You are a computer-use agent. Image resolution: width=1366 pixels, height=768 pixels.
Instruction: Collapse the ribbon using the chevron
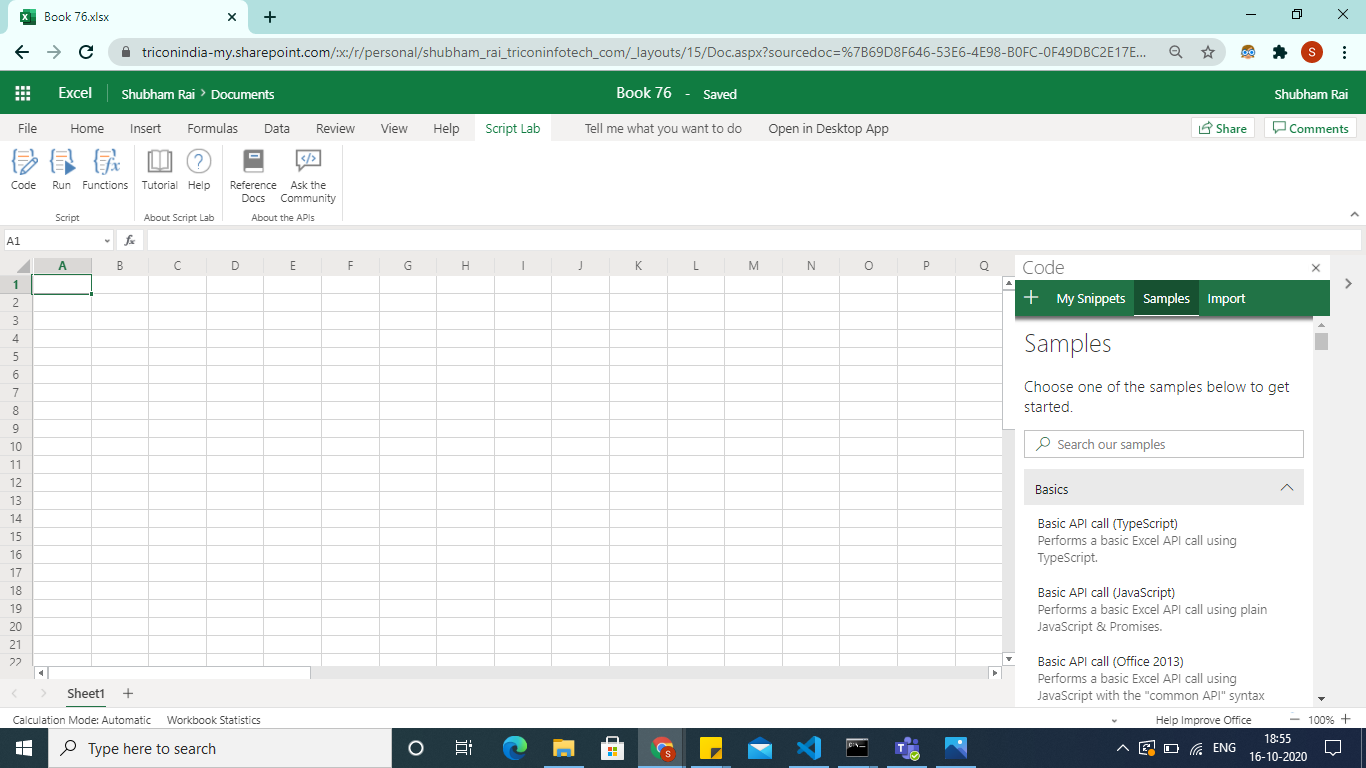(1355, 213)
